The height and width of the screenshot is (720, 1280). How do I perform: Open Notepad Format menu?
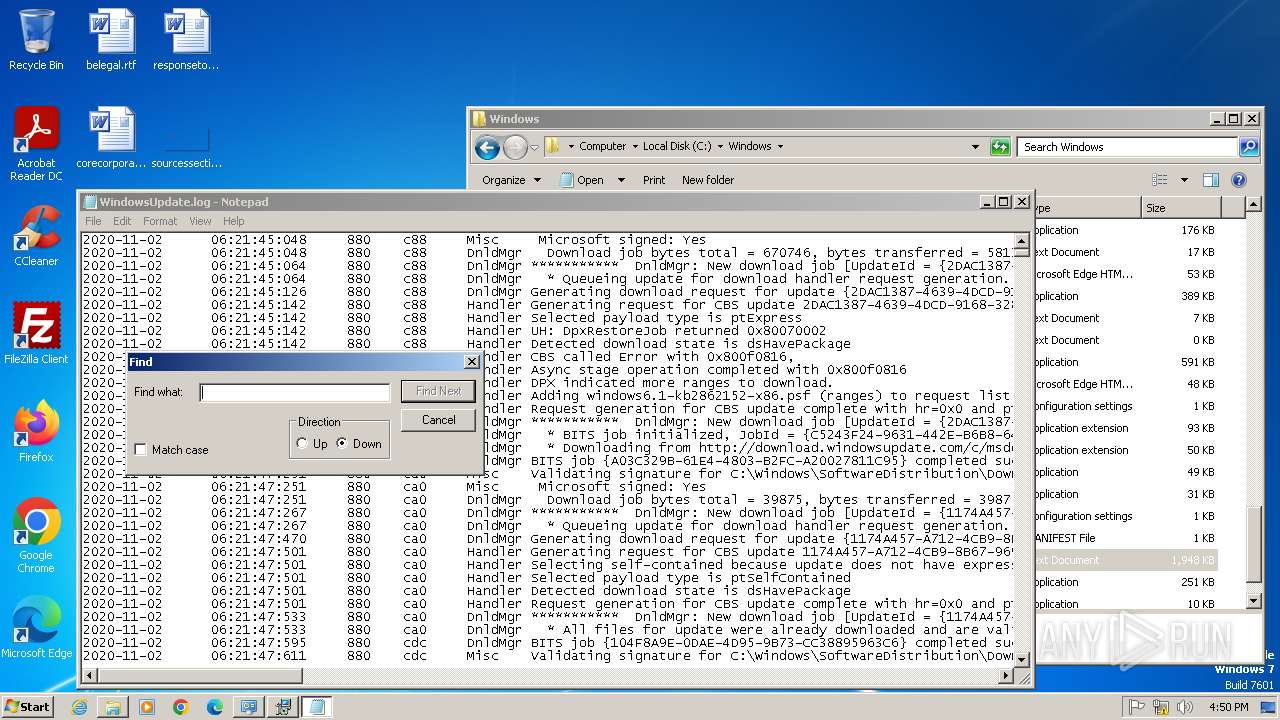(x=160, y=221)
